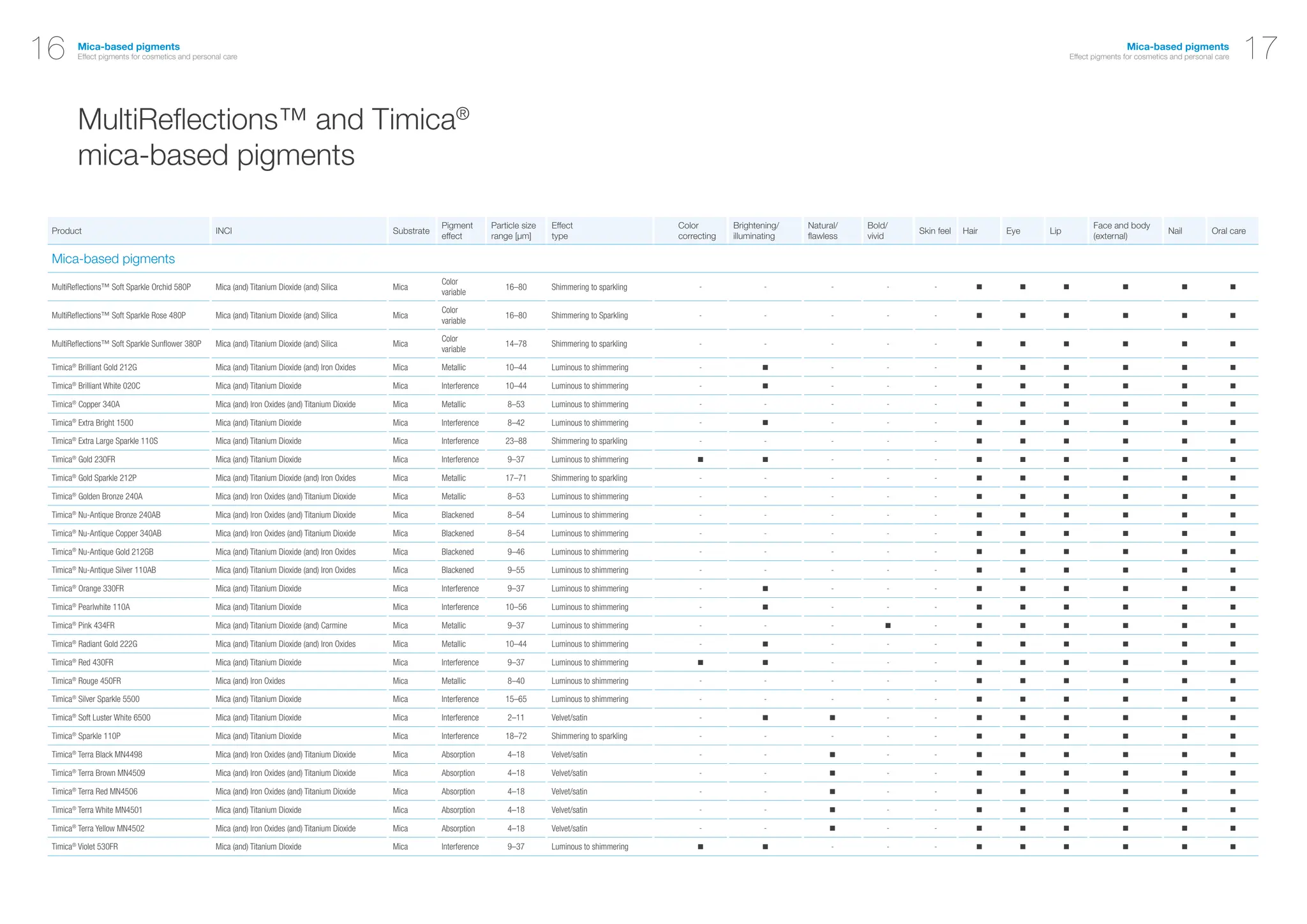The width and height of the screenshot is (1307, 924).
Task: Click the Oral care column header
Action: (x=1228, y=231)
